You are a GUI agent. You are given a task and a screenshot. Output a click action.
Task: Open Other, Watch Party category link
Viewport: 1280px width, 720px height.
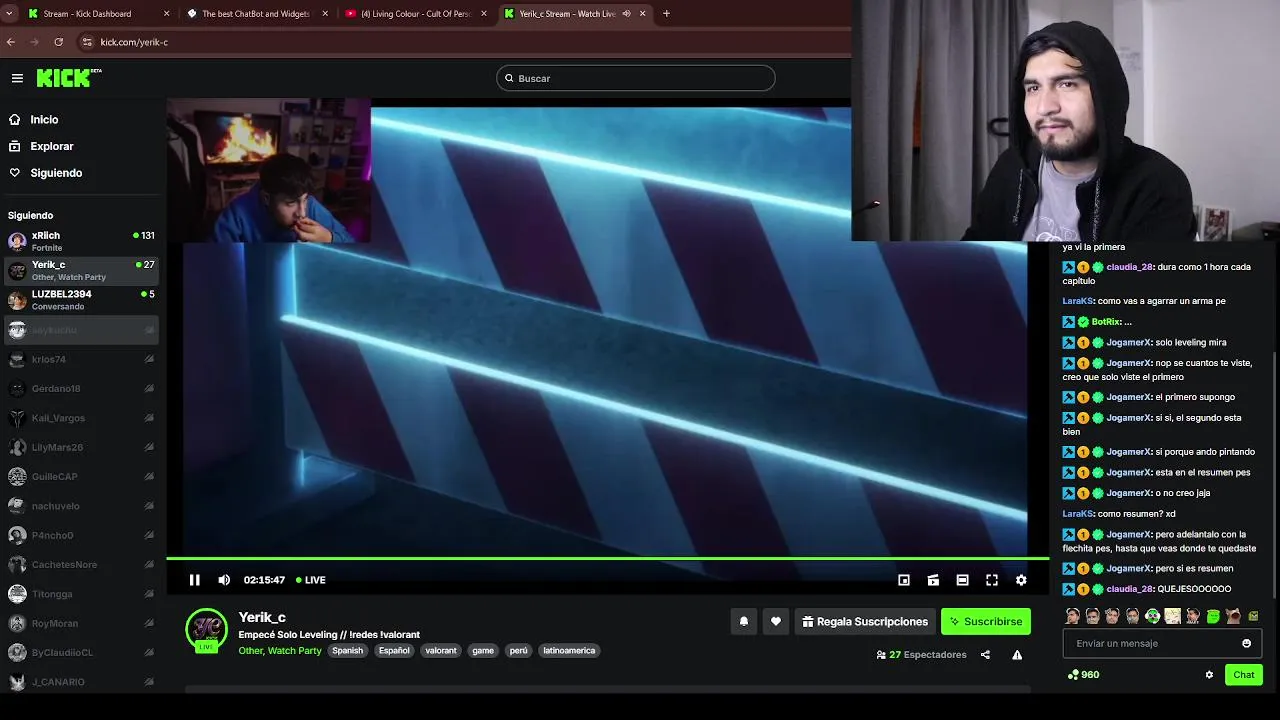[280, 651]
